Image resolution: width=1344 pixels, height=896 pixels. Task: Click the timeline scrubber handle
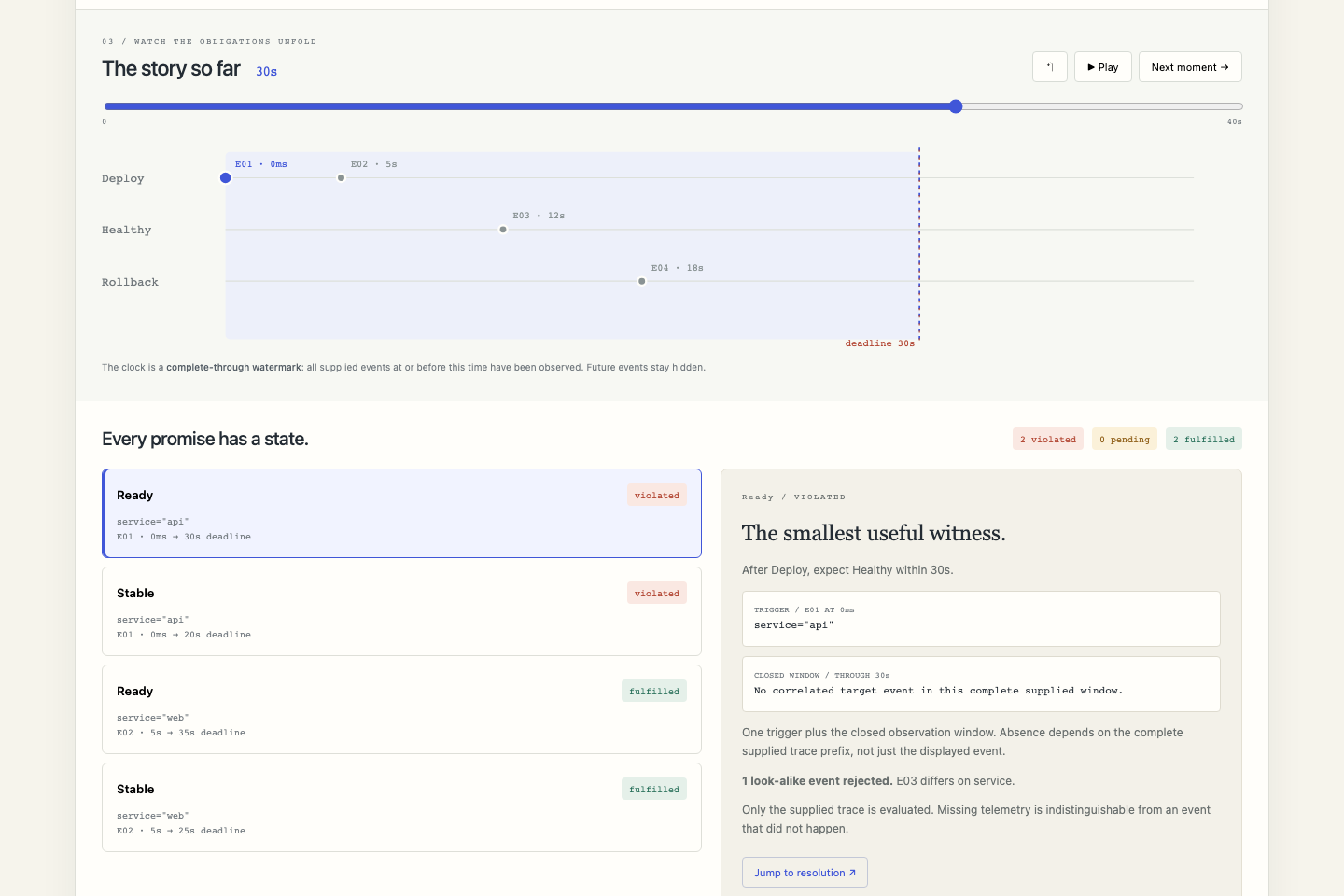click(956, 106)
